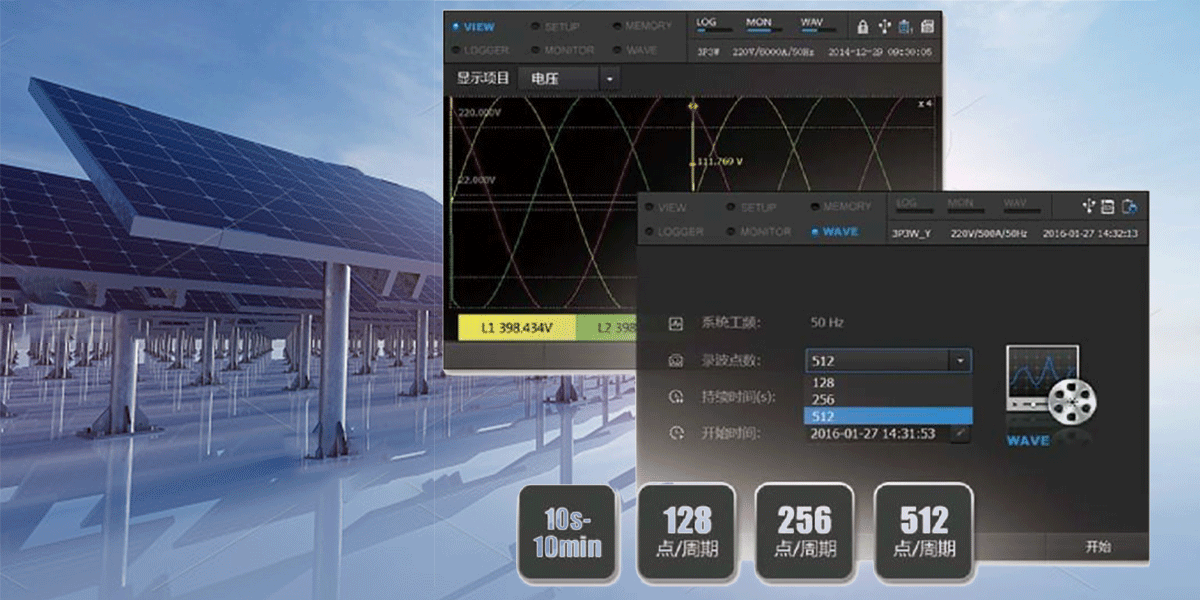The image size is (1200, 600).
Task: Choose 256 from the recording points list
Action: coord(824,399)
